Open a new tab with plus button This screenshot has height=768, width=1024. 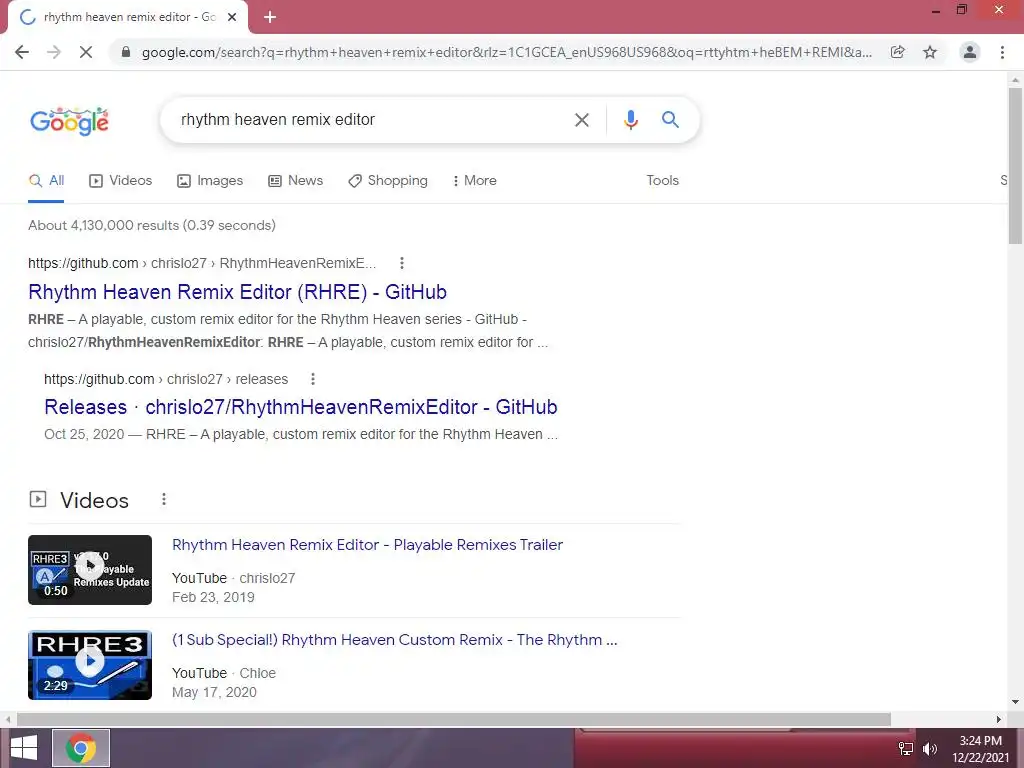point(270,17)
